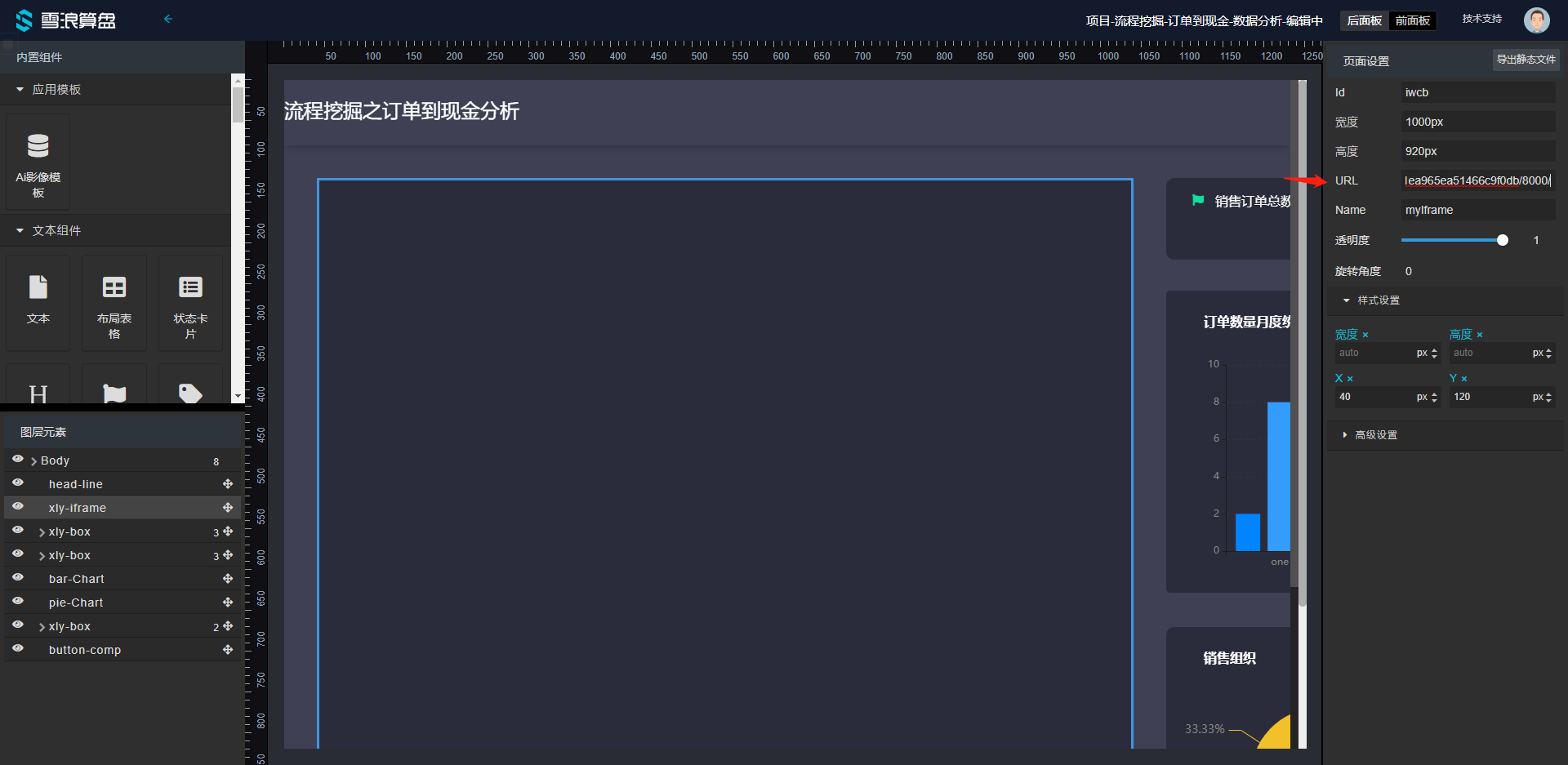The image size is (1568, 765).
Task: Toggle visibility of the pie-Chart layer
Action: click(17, 602)
